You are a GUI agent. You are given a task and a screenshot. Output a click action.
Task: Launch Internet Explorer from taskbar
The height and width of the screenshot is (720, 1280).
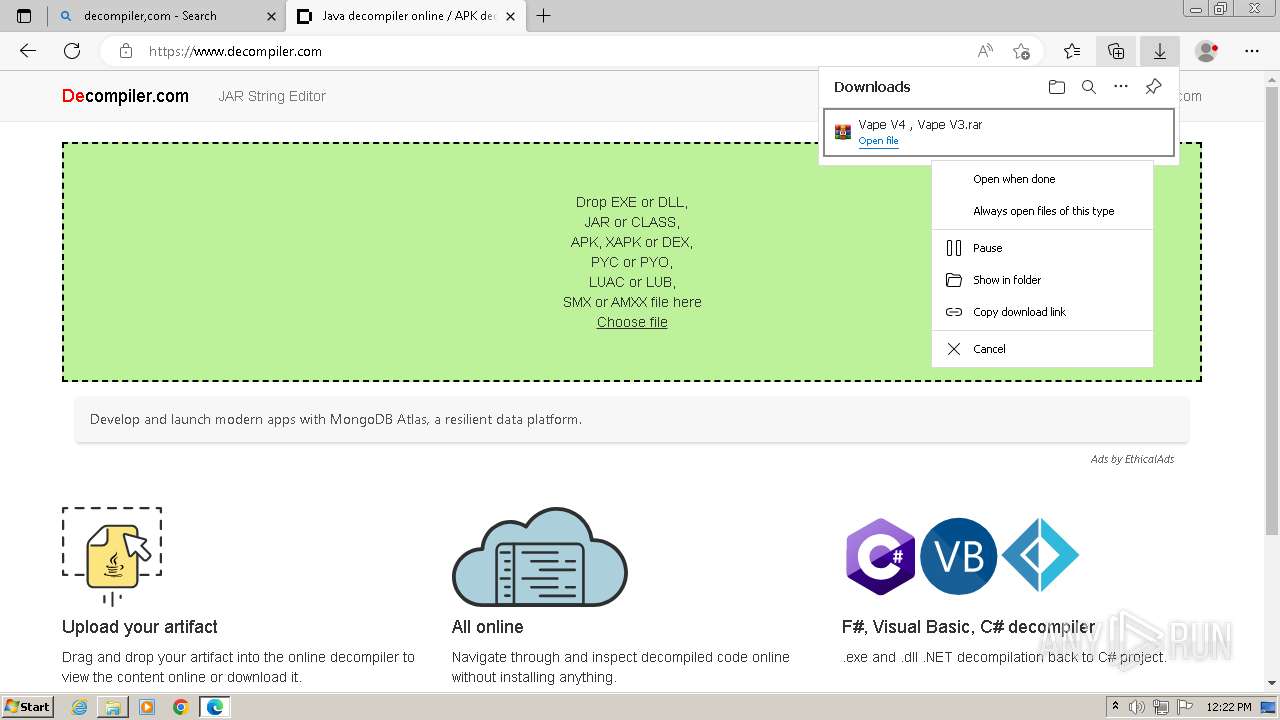coord(79,707)
